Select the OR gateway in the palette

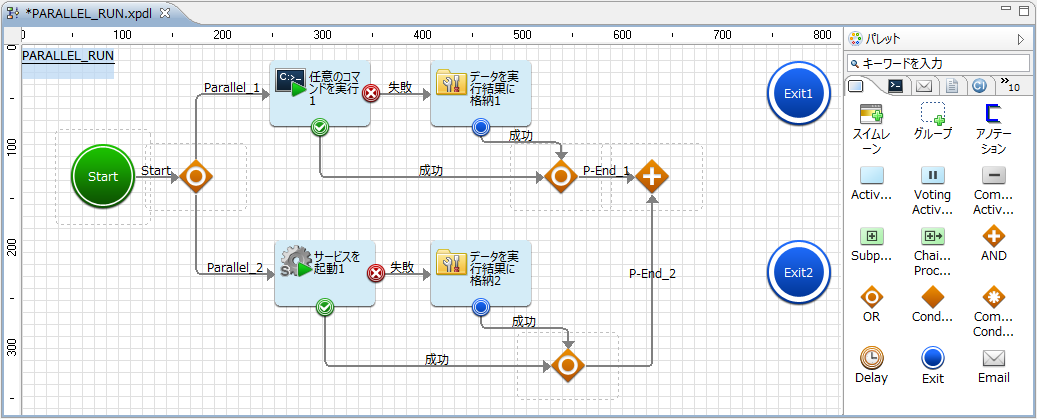[871, 305]
